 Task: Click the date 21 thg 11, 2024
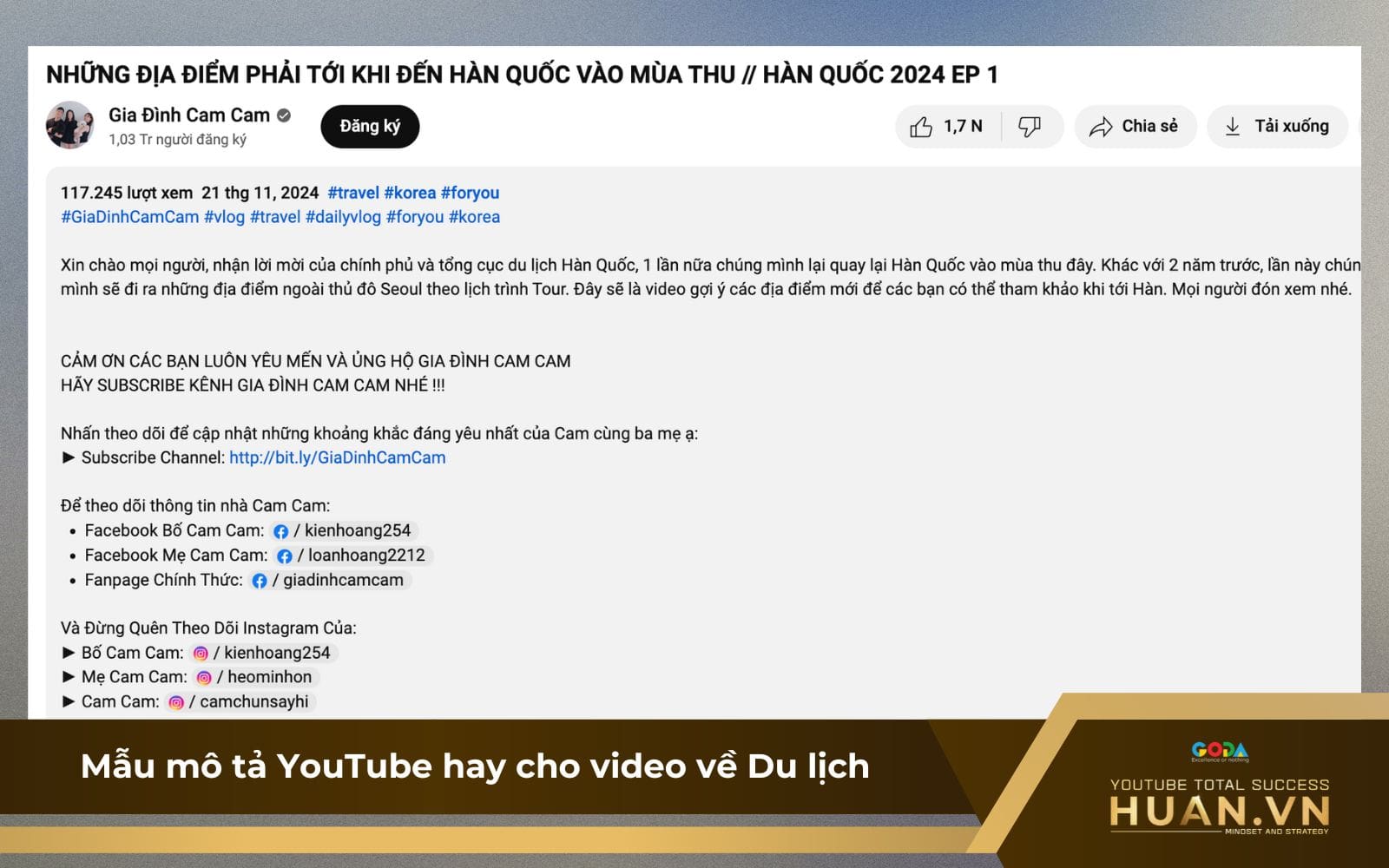coord(260,193)
